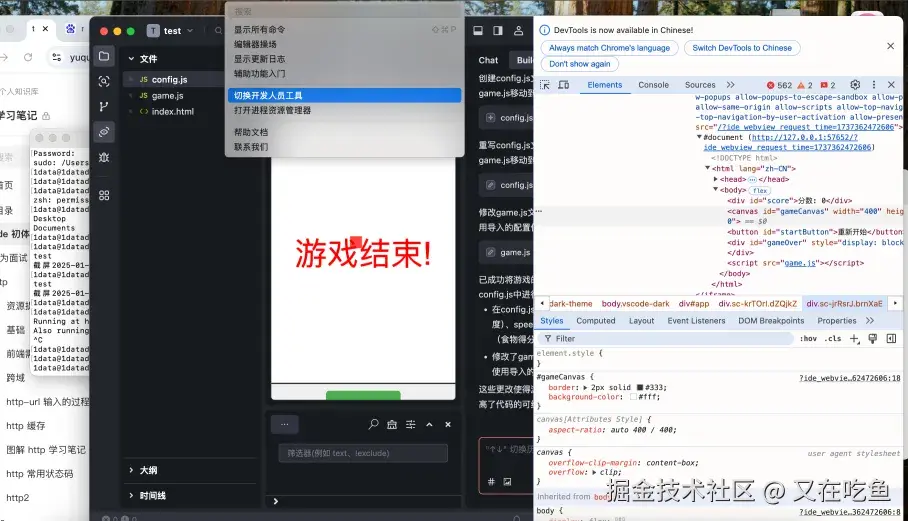Collapse the 文件 section chevron
This screenshot has width=908, height=521.
coord(131,58)
